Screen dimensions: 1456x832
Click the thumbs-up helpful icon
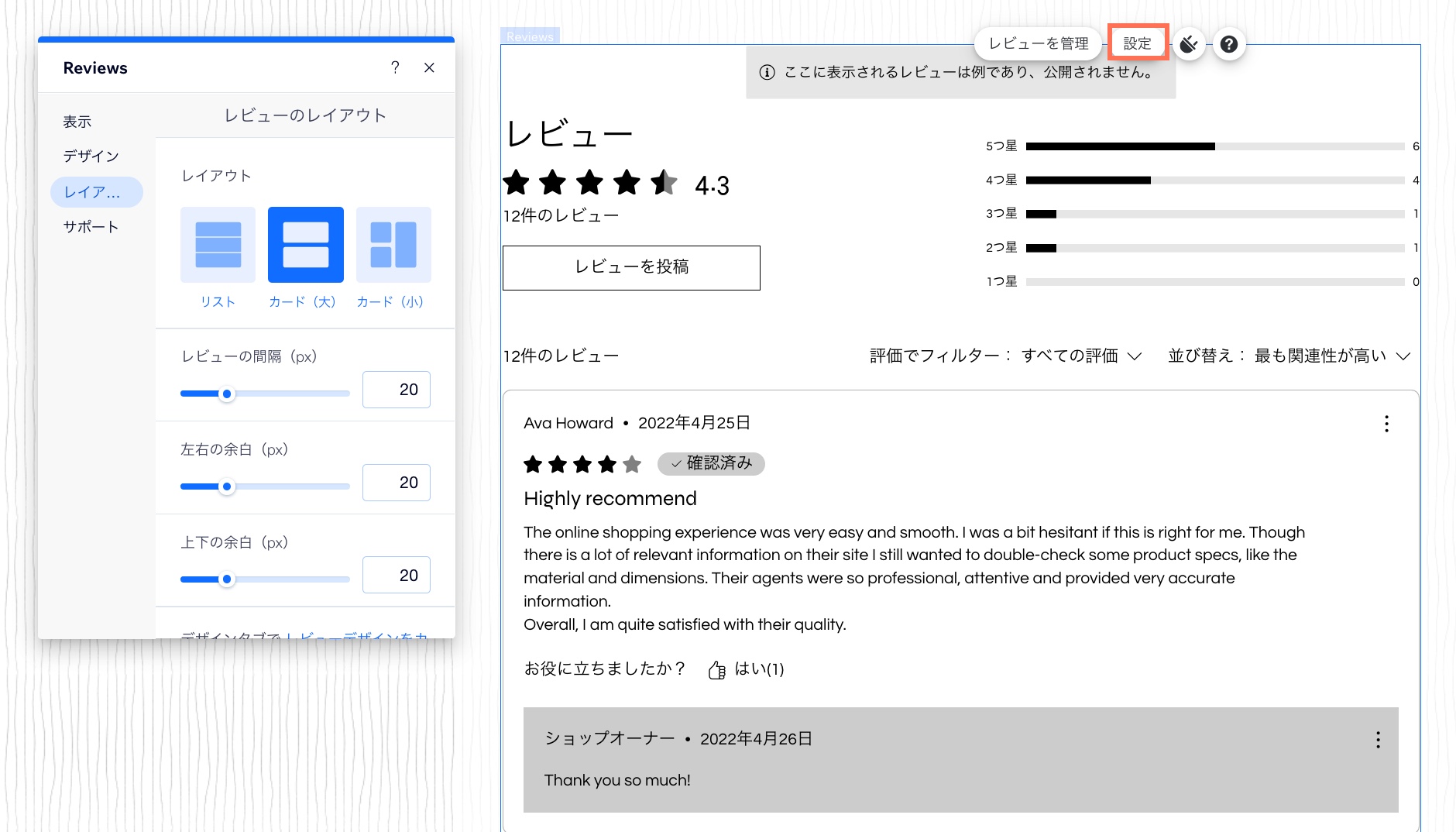click(x=716, y=669)
